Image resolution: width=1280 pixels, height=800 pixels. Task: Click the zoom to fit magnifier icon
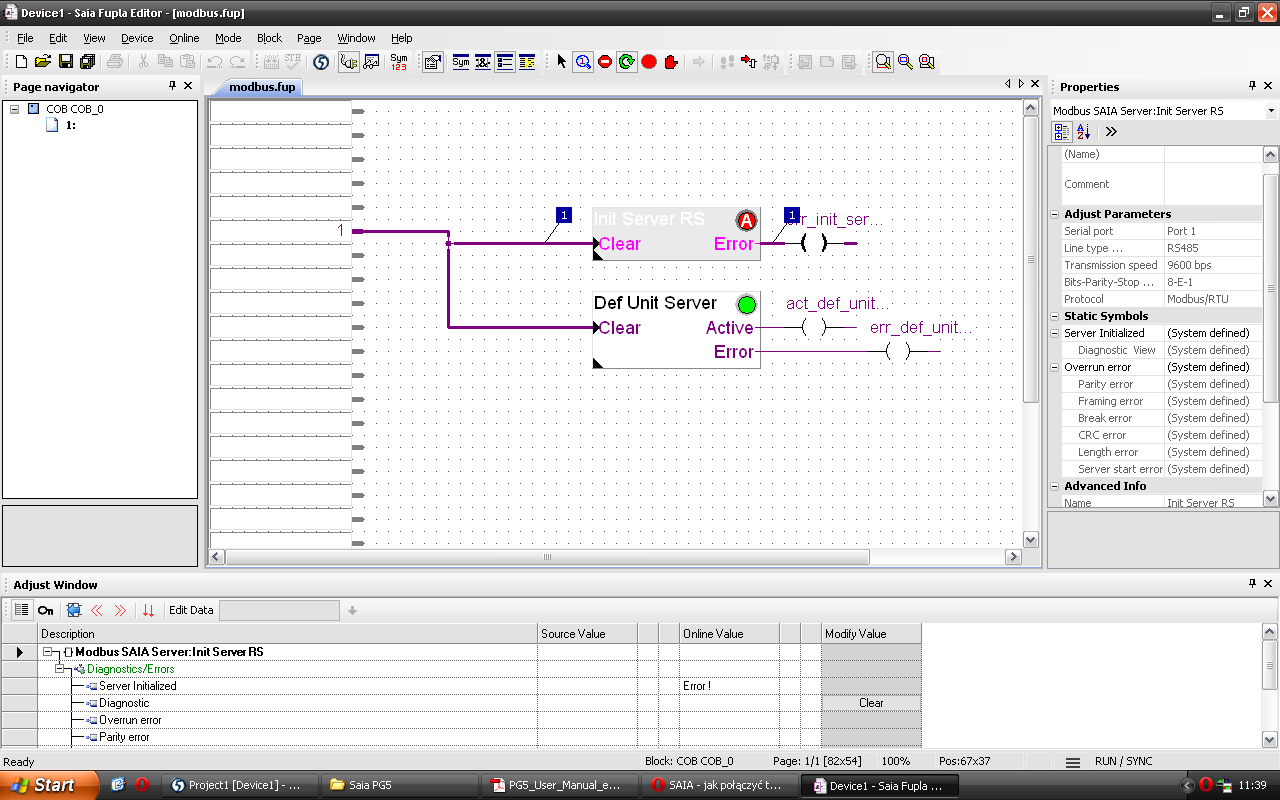(883, 62)
